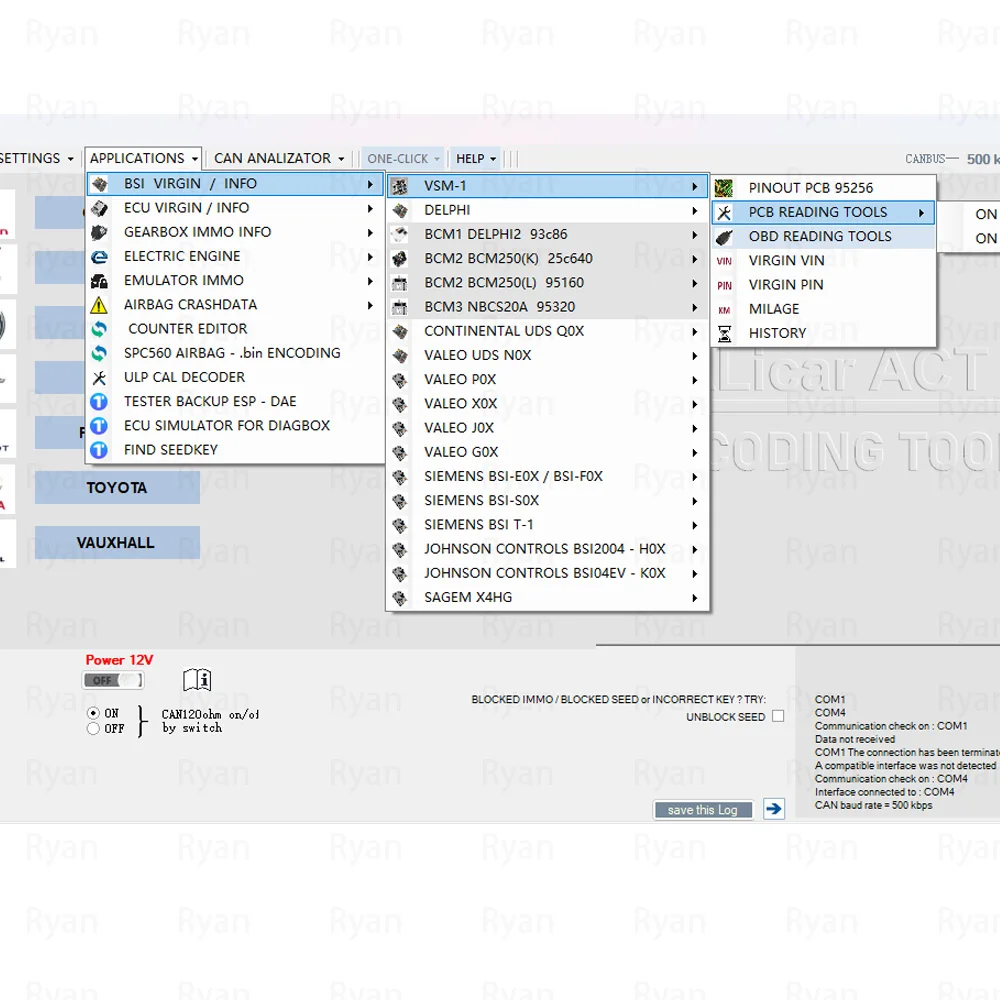Screen dimensions: 1000x1000
Task: Choose VALEO J0X entry
Action: pos(547,429)
